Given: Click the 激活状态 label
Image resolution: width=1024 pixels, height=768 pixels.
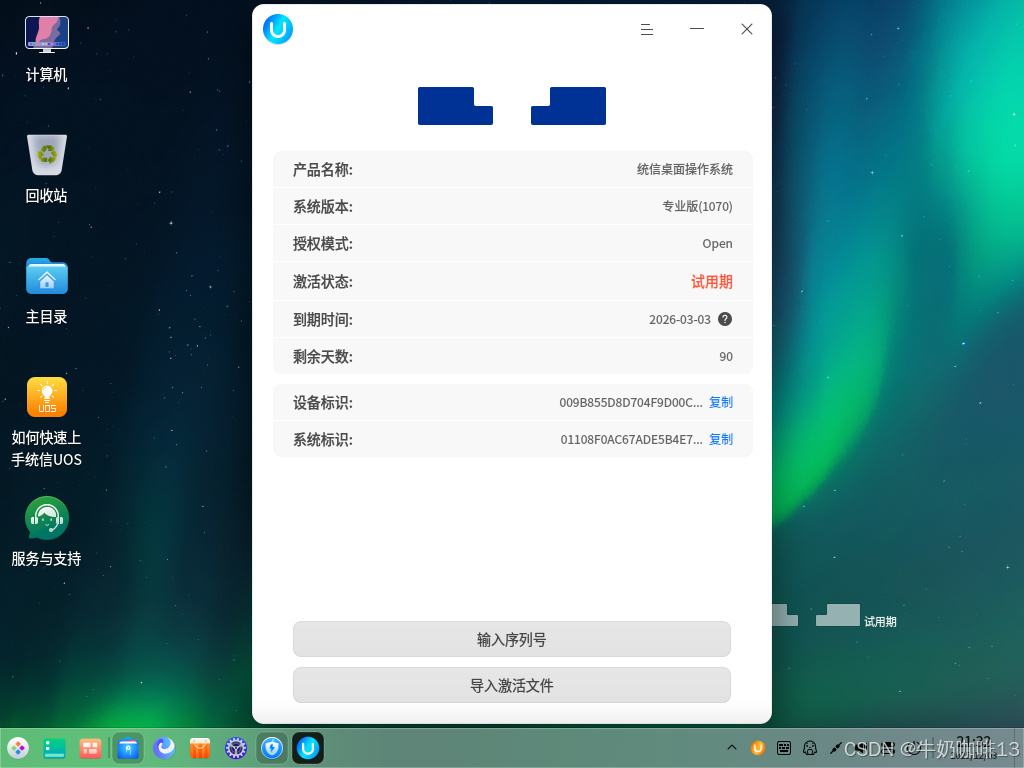Looking at the screenshot, I should (x=323, y=282).
